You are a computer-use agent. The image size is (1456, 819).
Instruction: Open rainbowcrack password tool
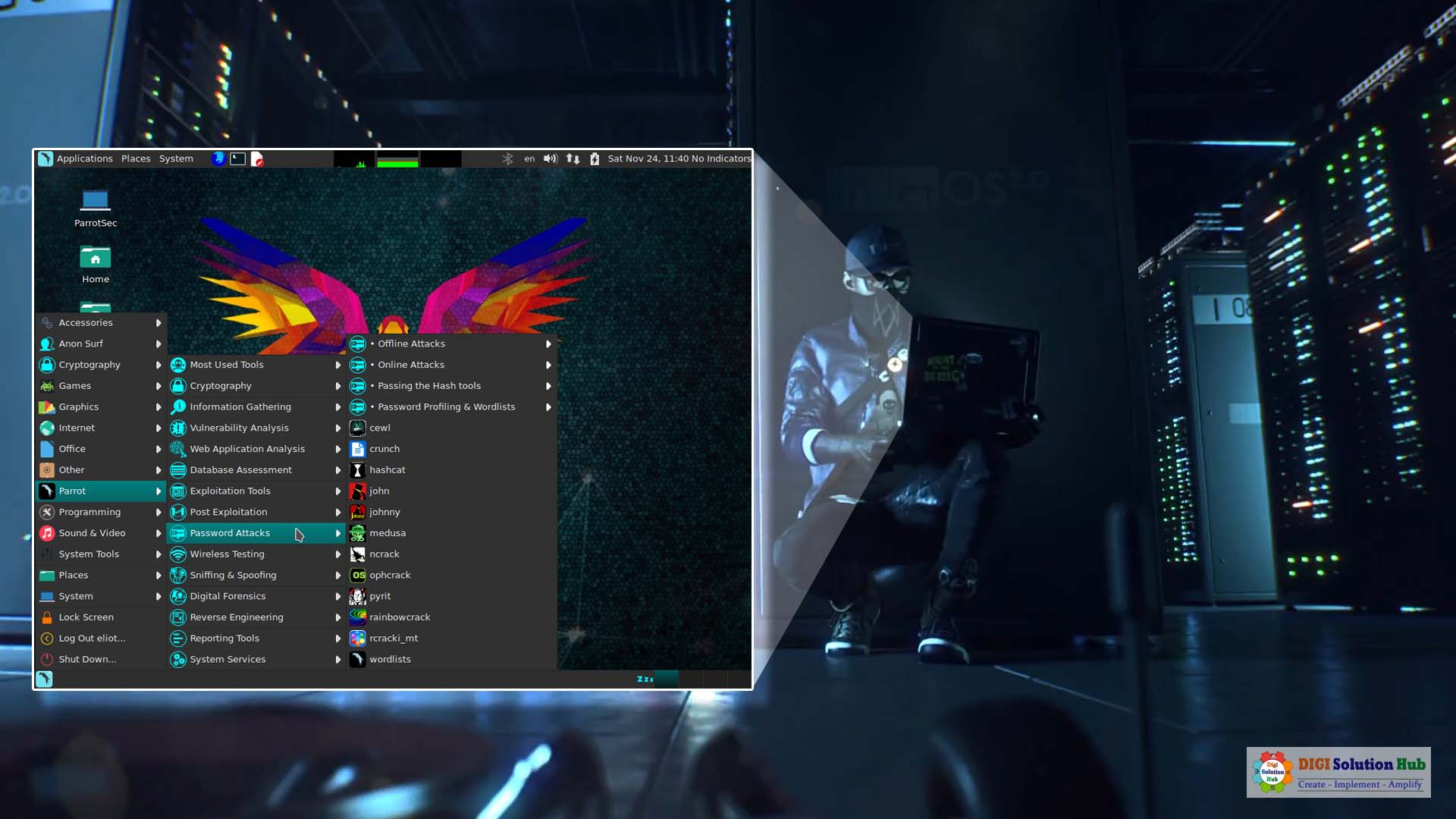pos(399,617)
